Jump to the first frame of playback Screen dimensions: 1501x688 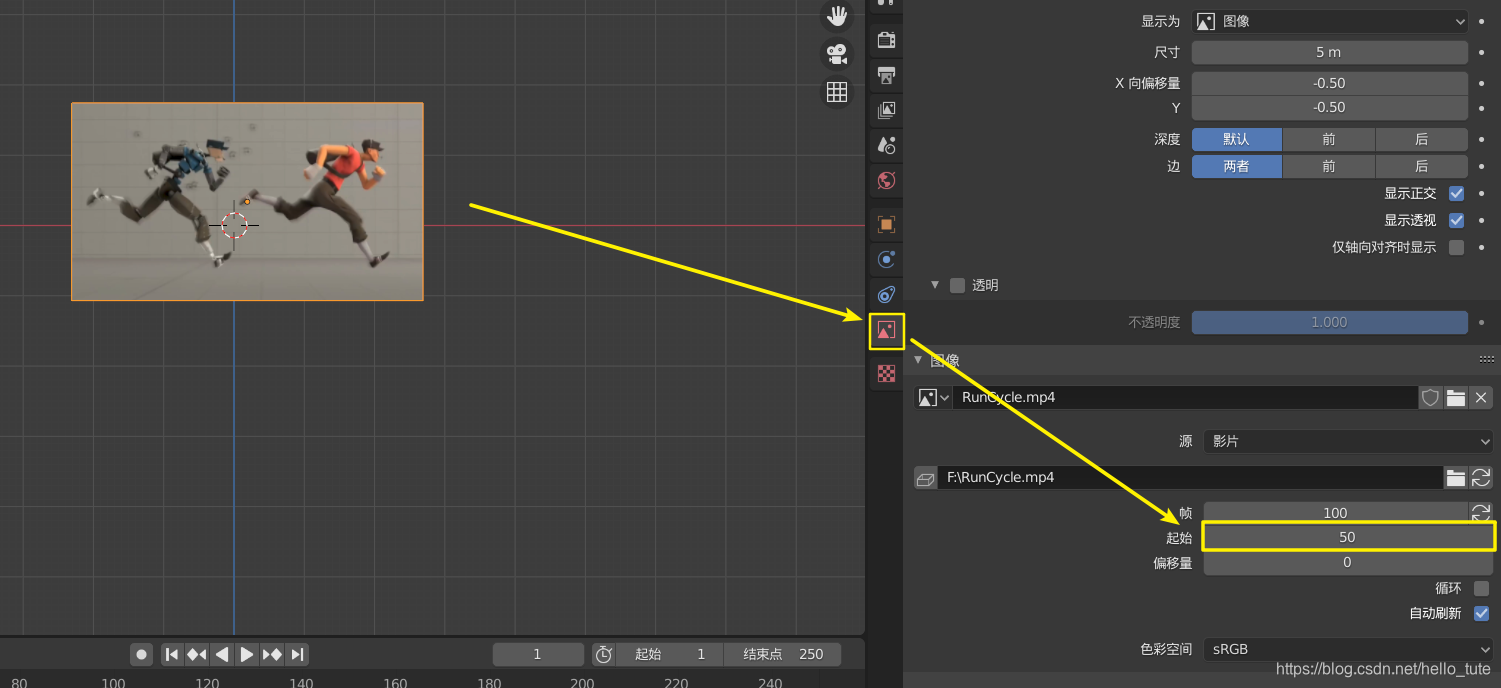172,654
